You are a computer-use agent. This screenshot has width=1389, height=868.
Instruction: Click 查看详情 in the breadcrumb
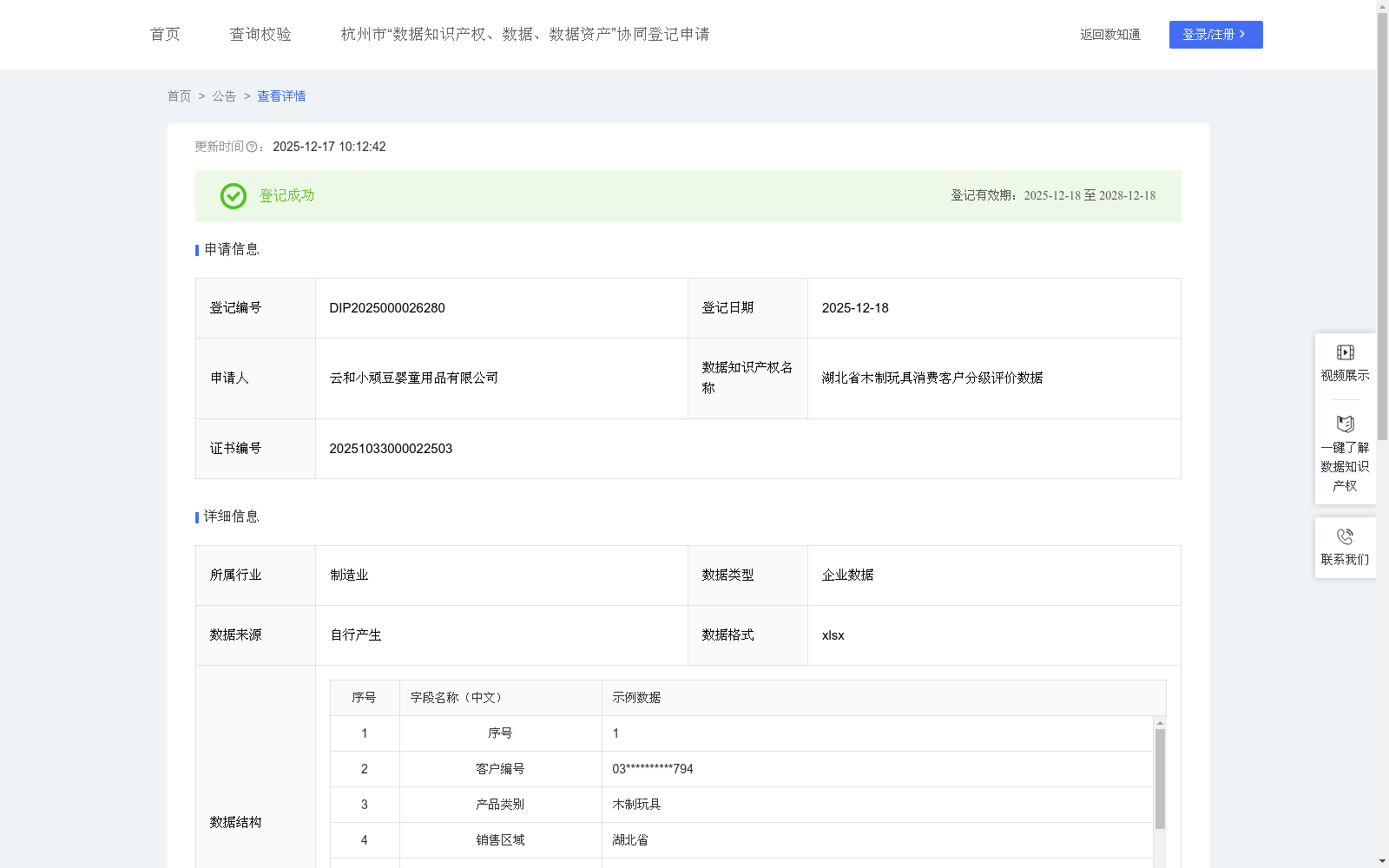pyautogui.click(x=281, y=96)
